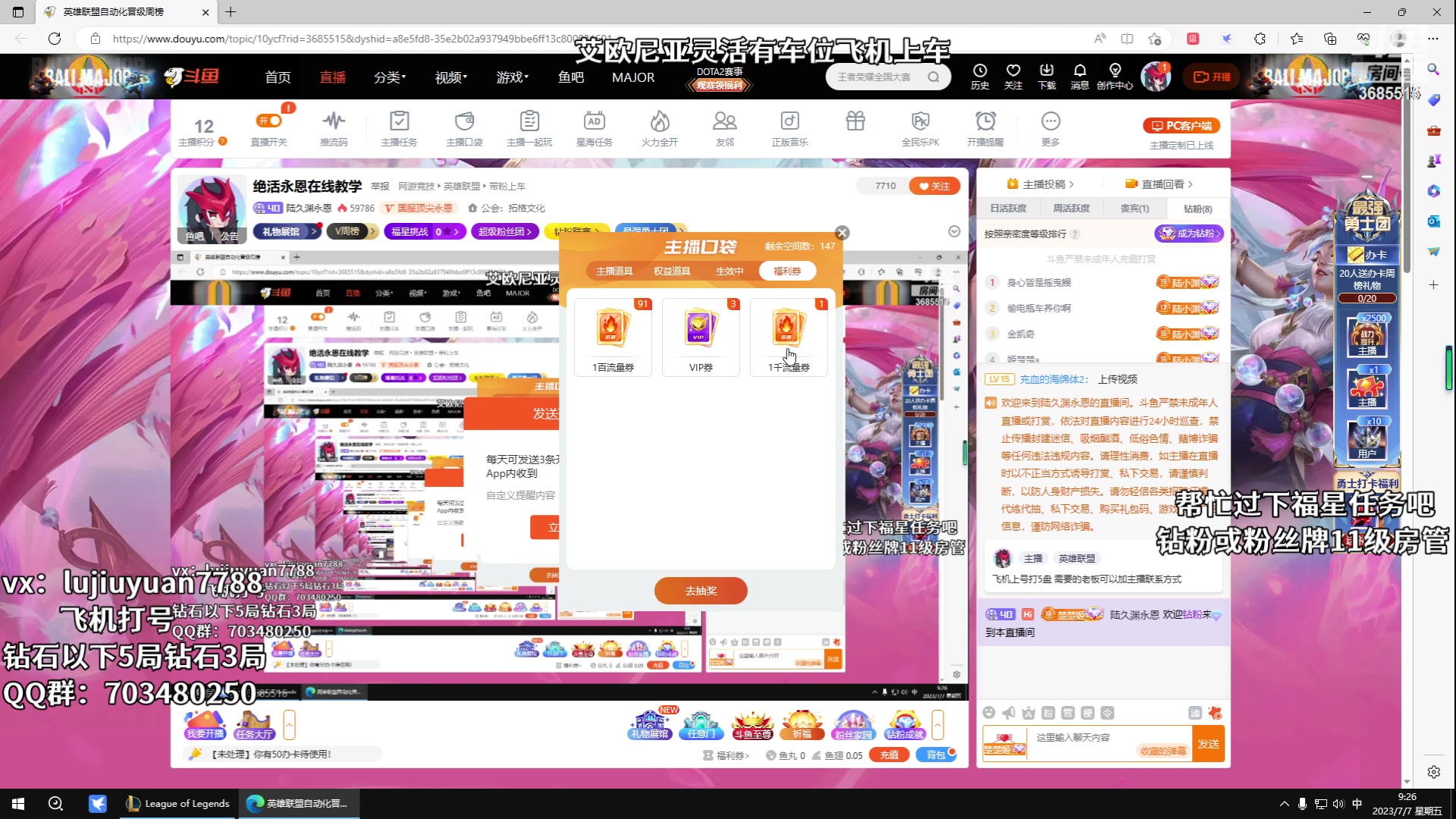The height and width of the screenshot is (819, 1456).
Task: Switch to 生效中 tab
Action: tap(730, 271)
